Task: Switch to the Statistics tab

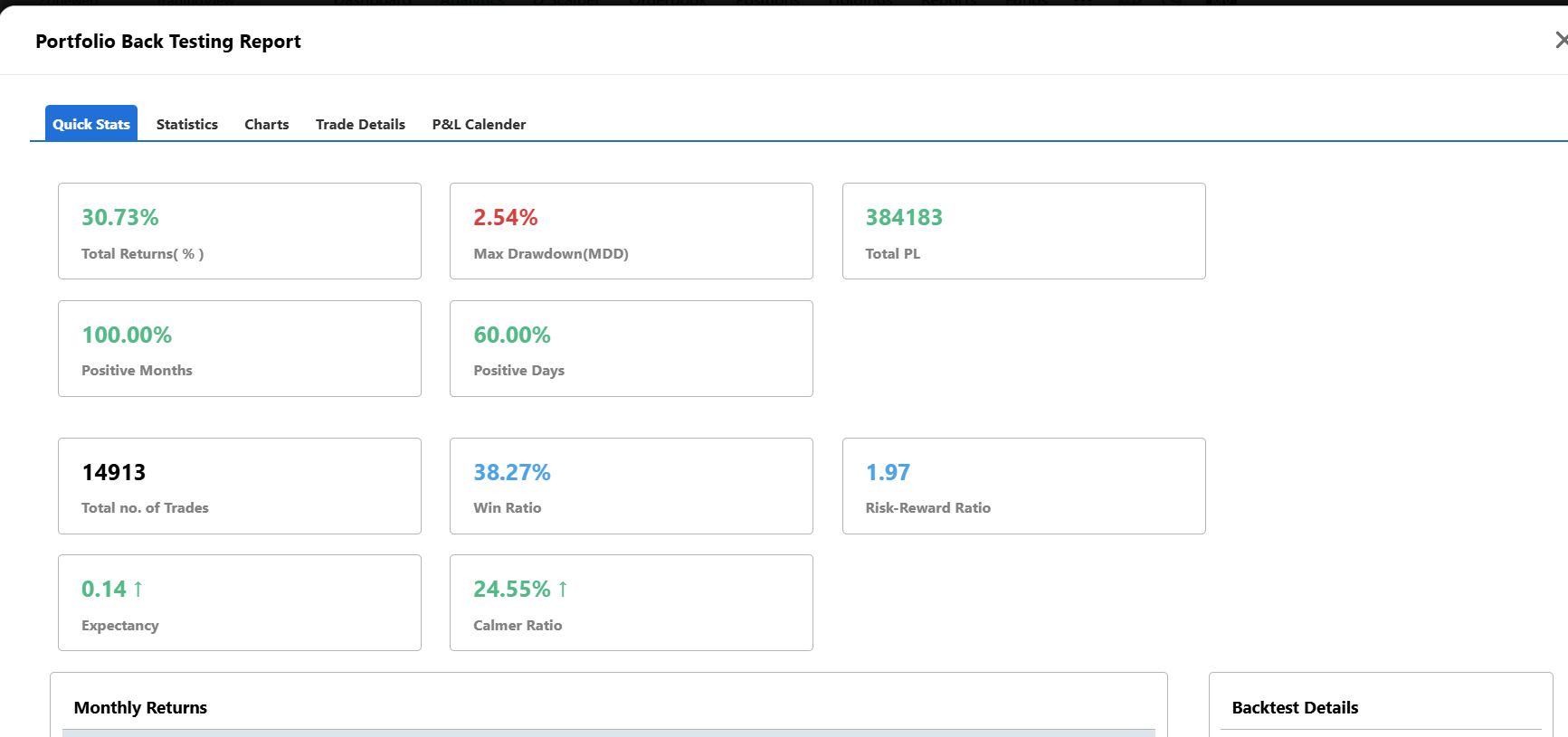Action: pyautogui.click(x=187, y=124)
